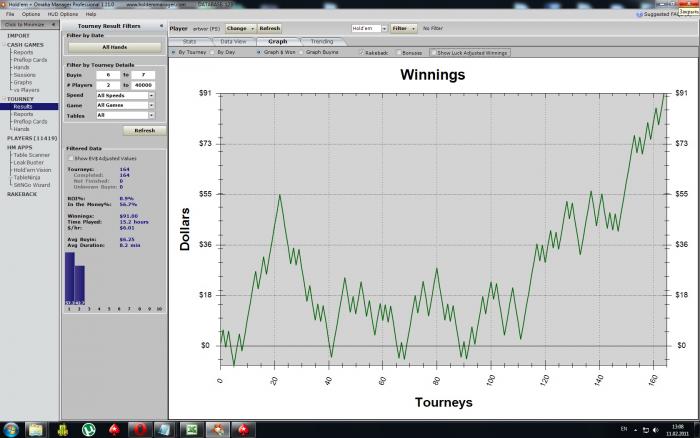
Task: Open the HUD Options menu
Action: (x=62, y=14)
